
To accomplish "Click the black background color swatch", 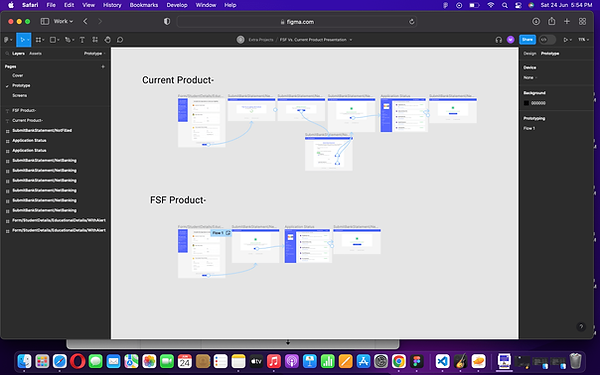I will click(x=526, y=103).
